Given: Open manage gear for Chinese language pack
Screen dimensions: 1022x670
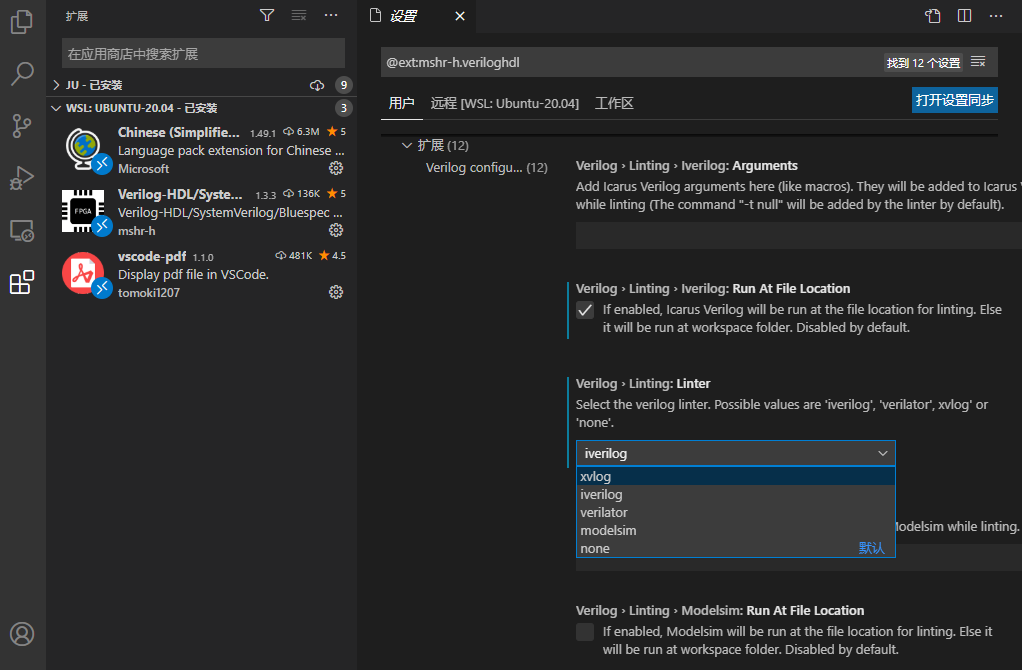Looking at the screenshot, I should pyautogui.click(x=336, y=168).
